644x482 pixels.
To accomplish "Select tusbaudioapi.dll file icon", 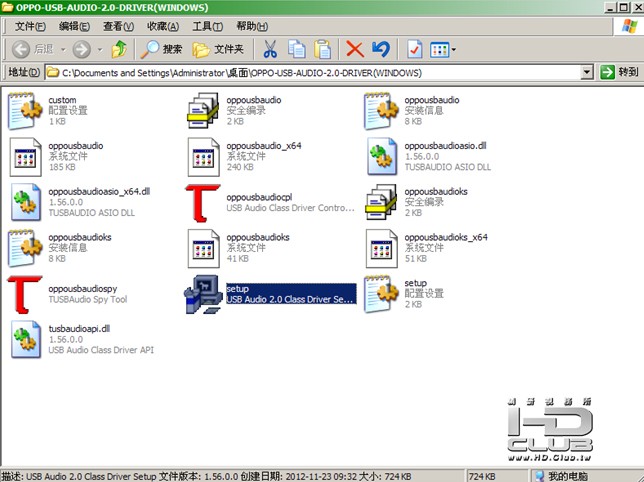I will [26, 339].
